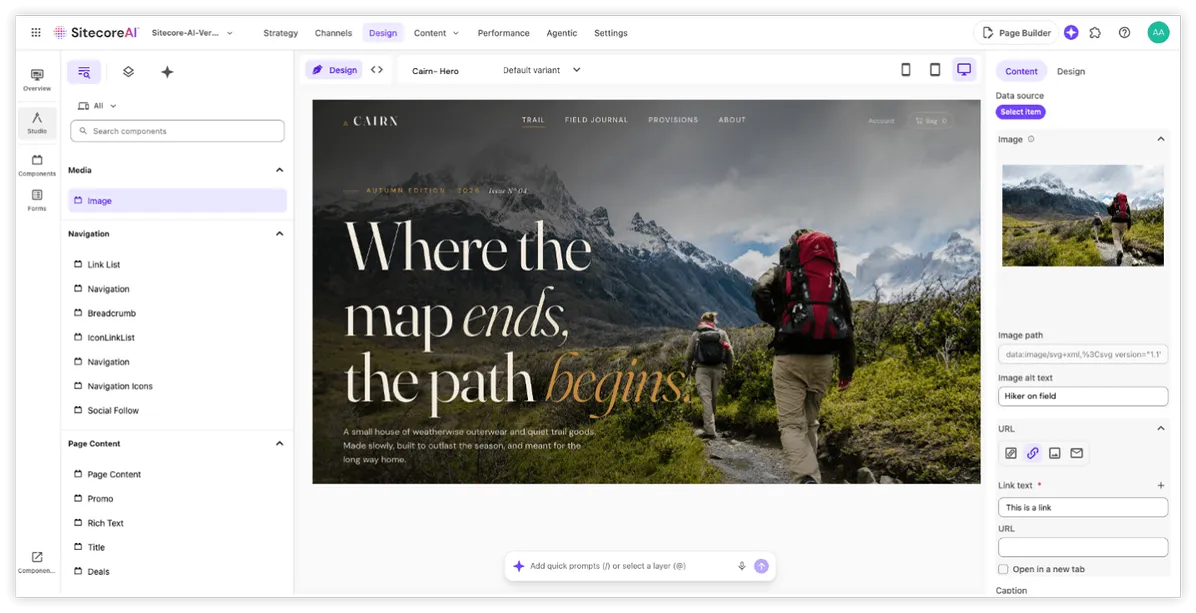Open the AA user avatar

click(1158, 33)
